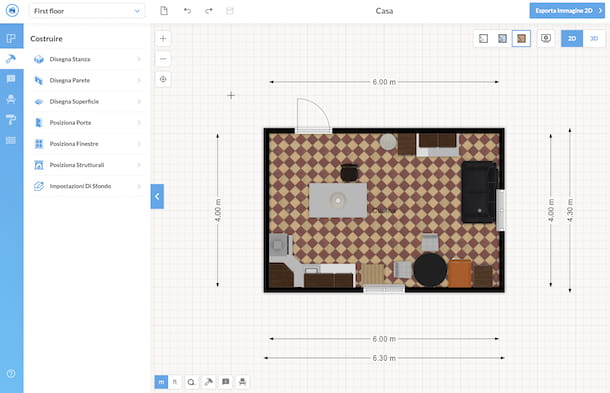The height and width of the screenshot is (393, 610).
Task: Click the bottom toolbar search icon
Action: 191,382
